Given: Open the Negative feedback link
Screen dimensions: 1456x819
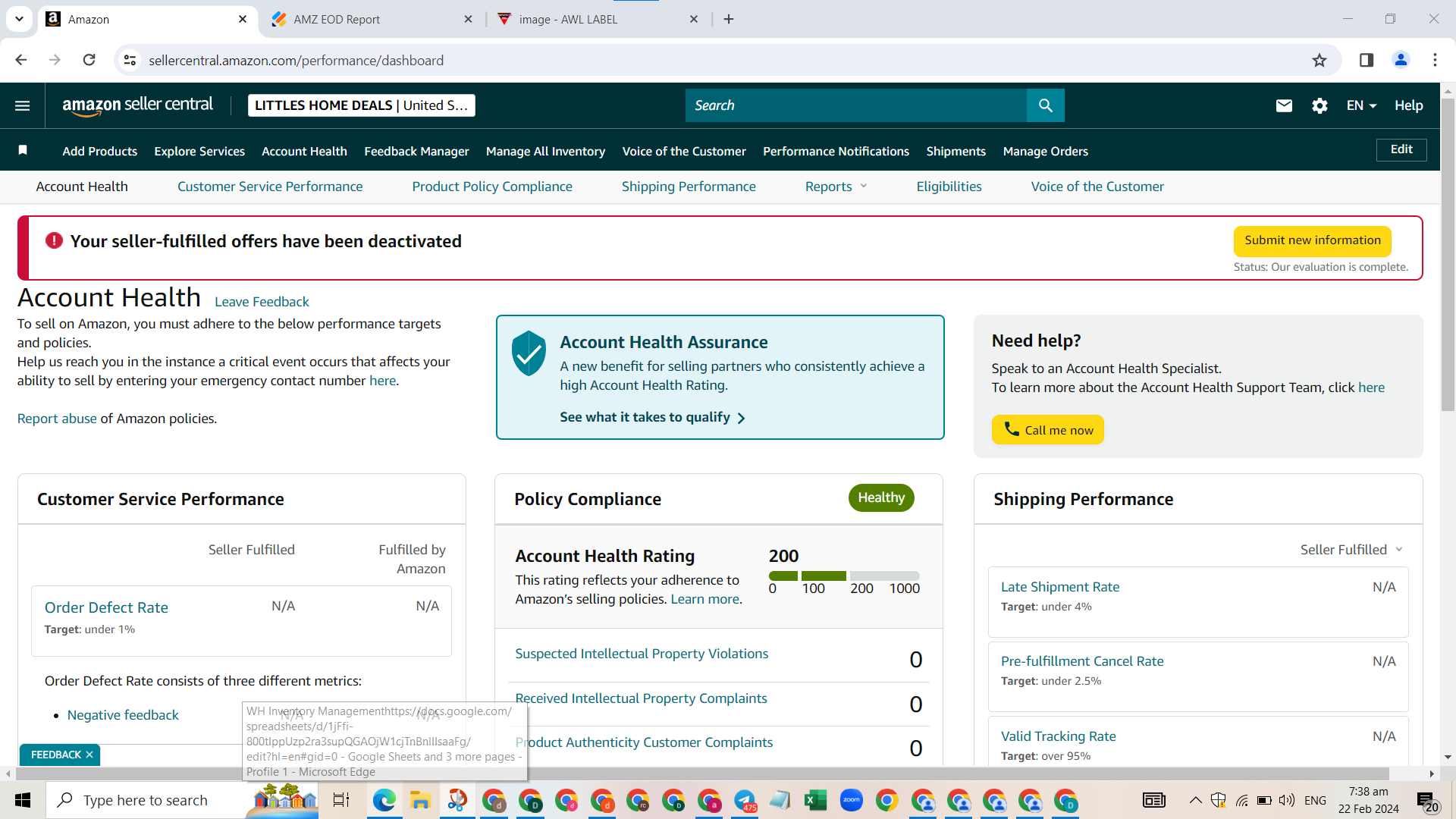Looking at the screenshot, I should click(x=123, y=715).
